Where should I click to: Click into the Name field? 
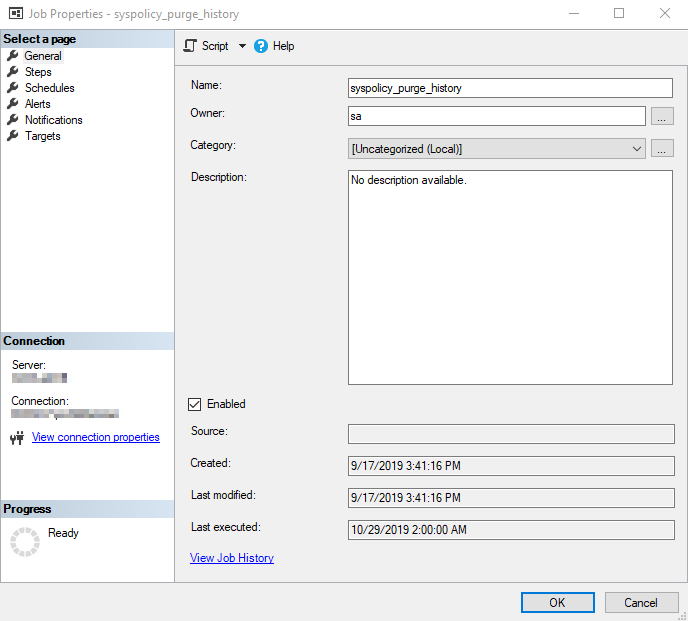coord(510,88)
